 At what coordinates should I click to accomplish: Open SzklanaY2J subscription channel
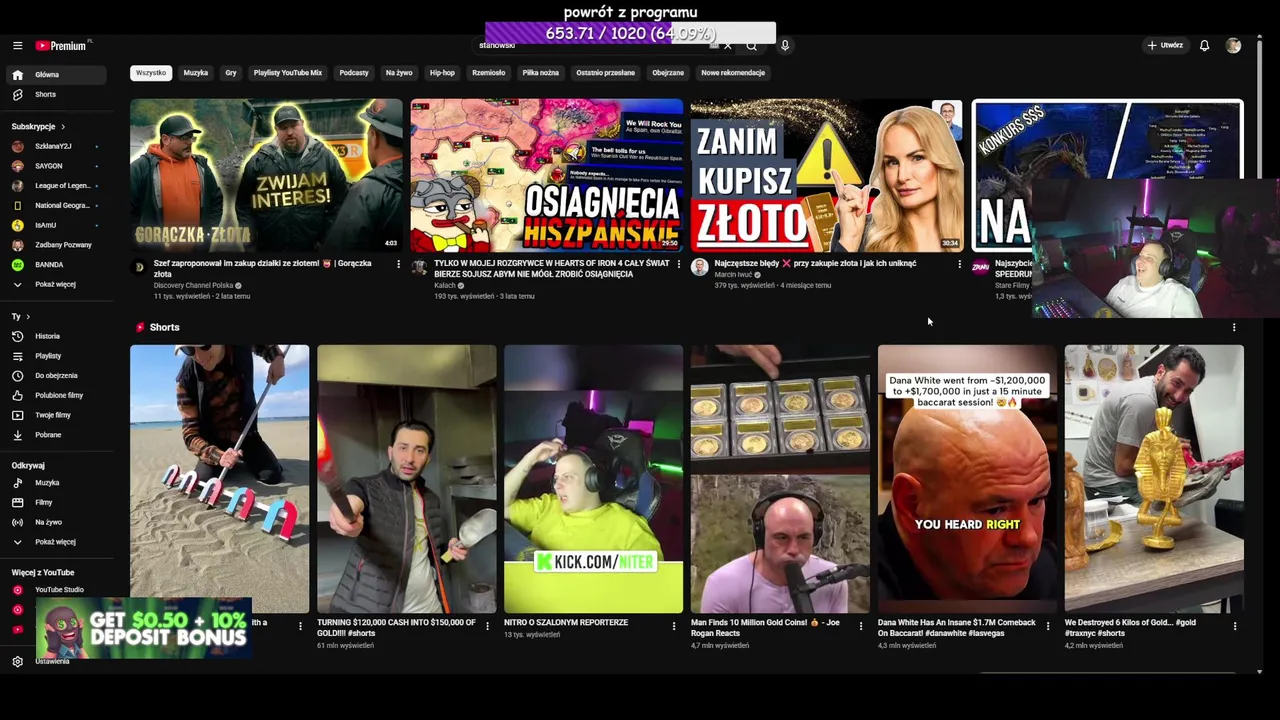55,147
